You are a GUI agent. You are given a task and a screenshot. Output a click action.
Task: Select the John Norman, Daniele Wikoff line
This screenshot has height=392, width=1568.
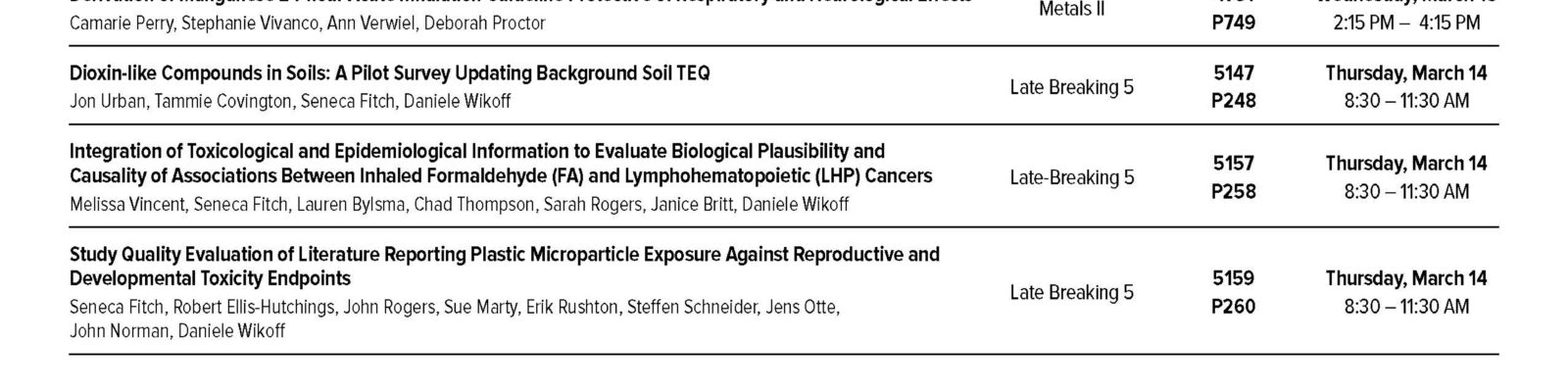[x=177, y=331]
